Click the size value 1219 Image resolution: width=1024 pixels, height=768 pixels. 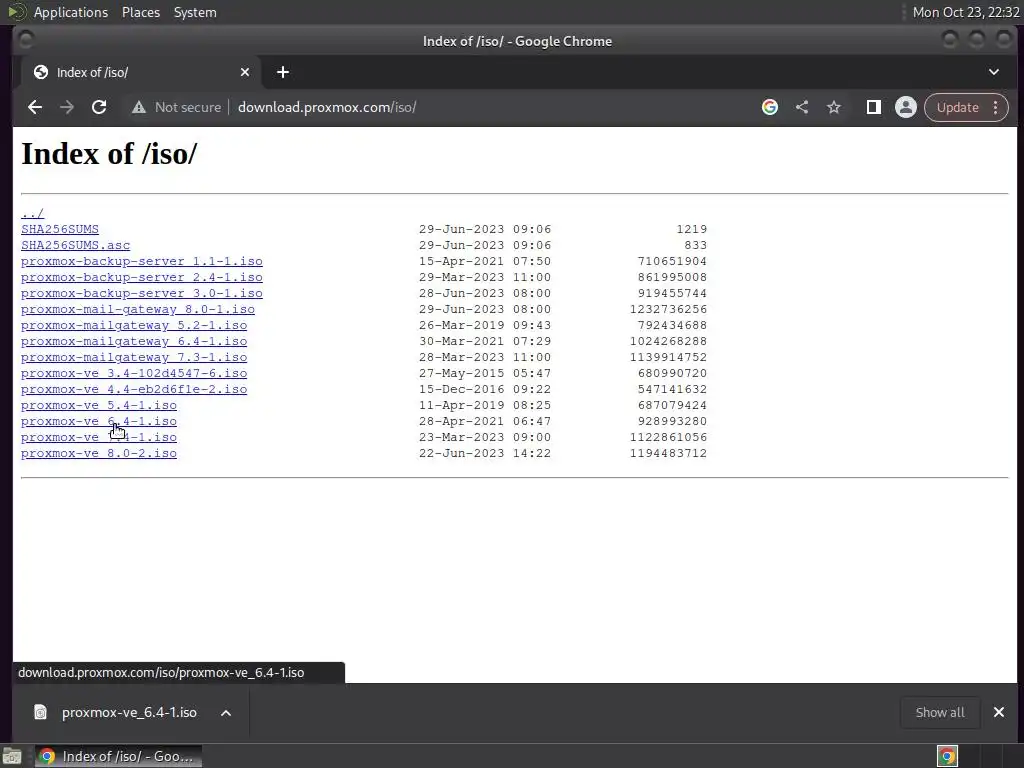tap(692, 229)
